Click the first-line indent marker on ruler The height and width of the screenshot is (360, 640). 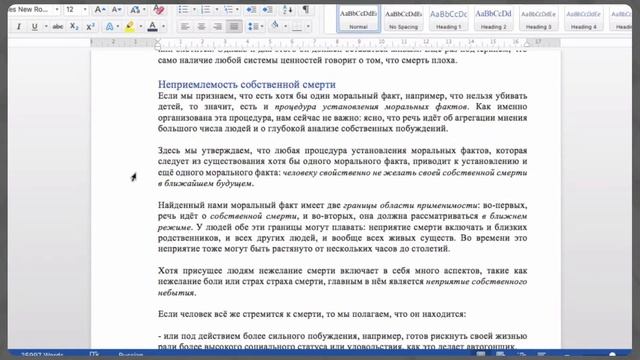pyautogui.click(x=158, y=41)
